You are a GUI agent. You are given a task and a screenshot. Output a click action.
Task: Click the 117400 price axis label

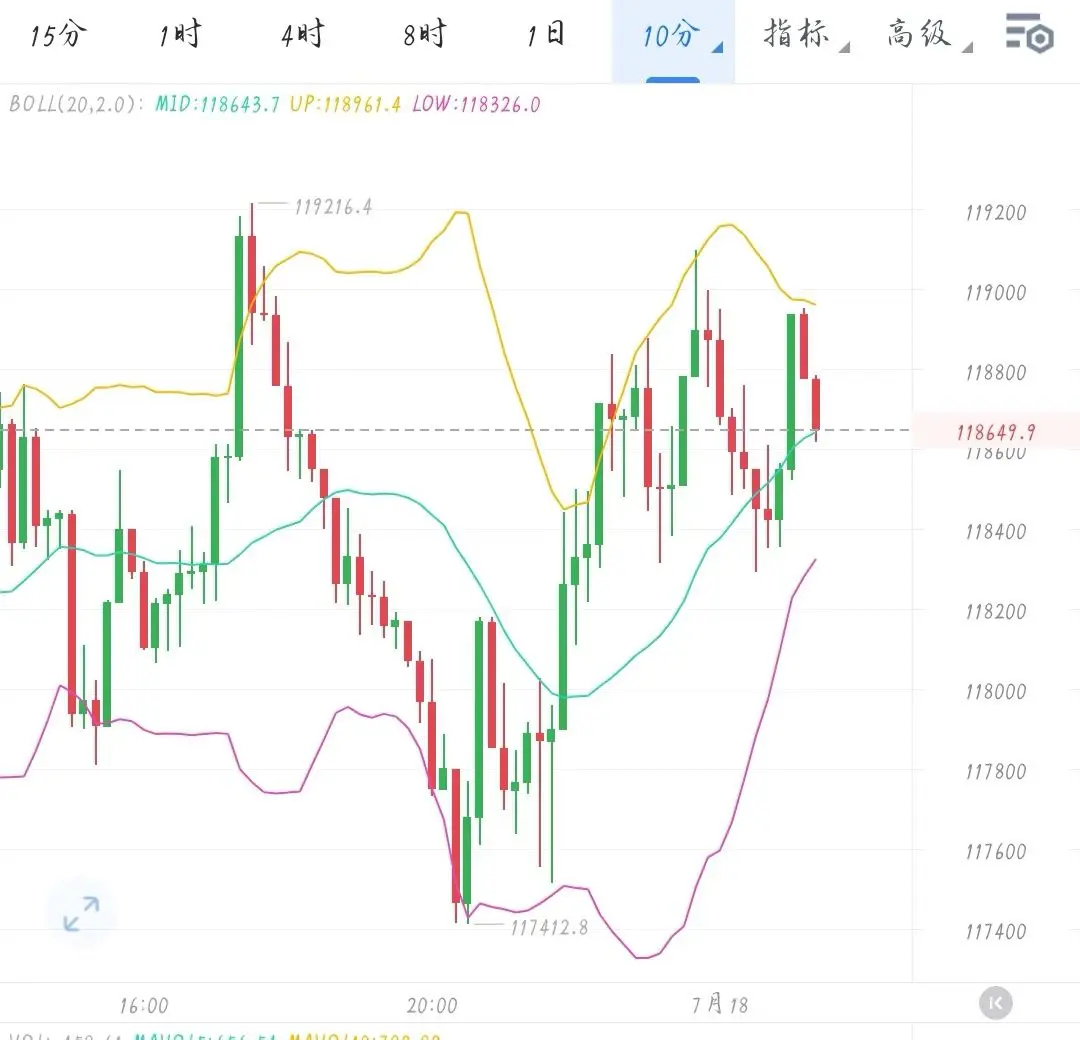pyautogui.click(x=996, y=932)
